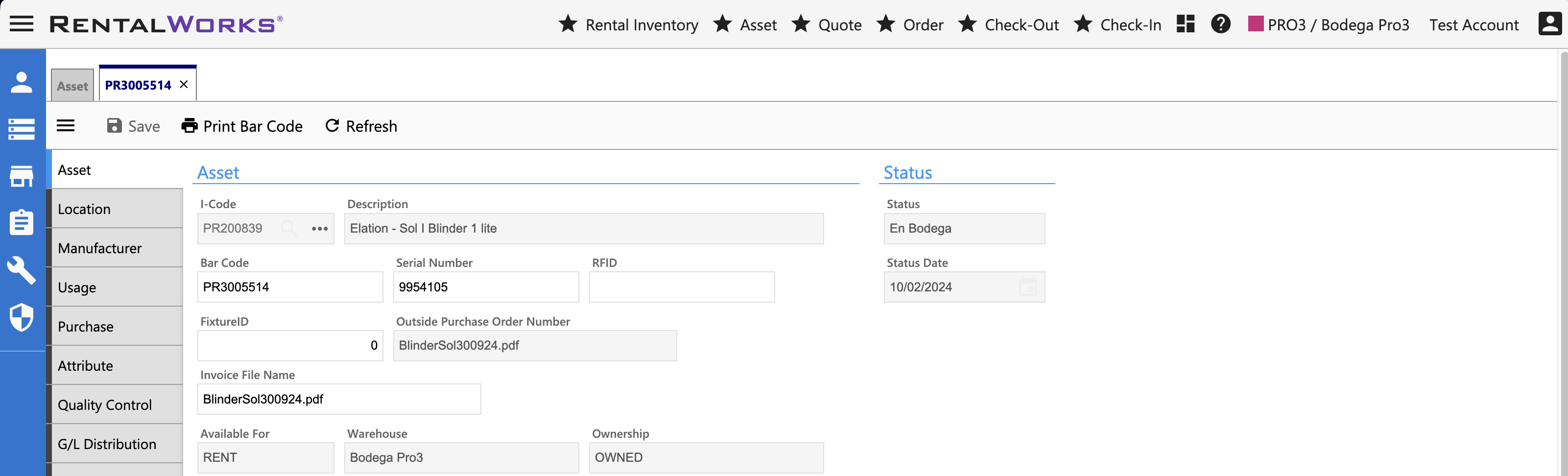This screenshot has width=1568, height=476.
Task: Click the Outside Purchase Order Number field
Action: click(535, 346)
